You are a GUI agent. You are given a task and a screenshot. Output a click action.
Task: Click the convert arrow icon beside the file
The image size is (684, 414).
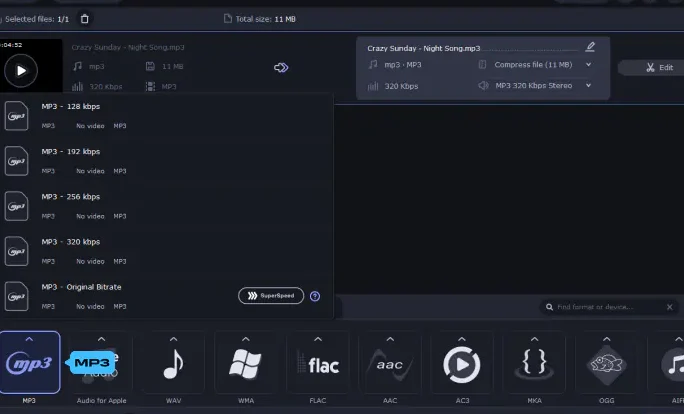(x=281, y=68)
